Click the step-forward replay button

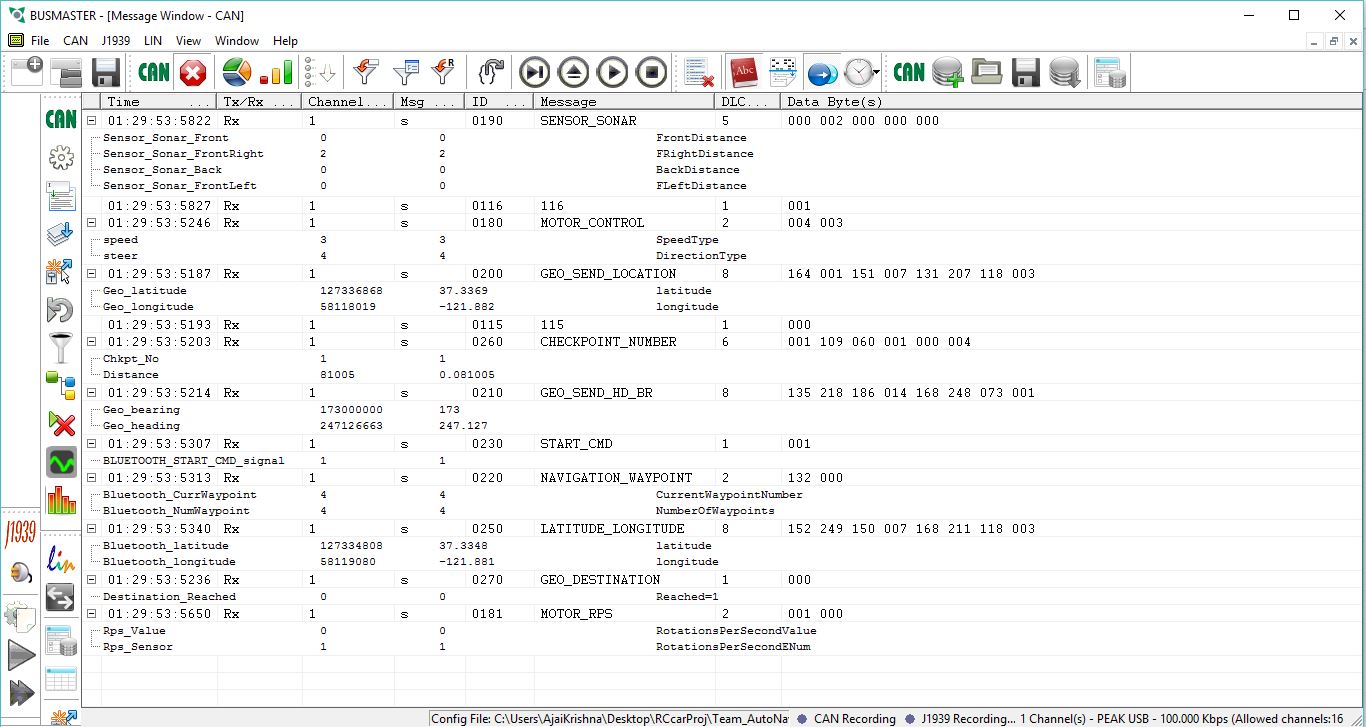[x=535, y=72]
